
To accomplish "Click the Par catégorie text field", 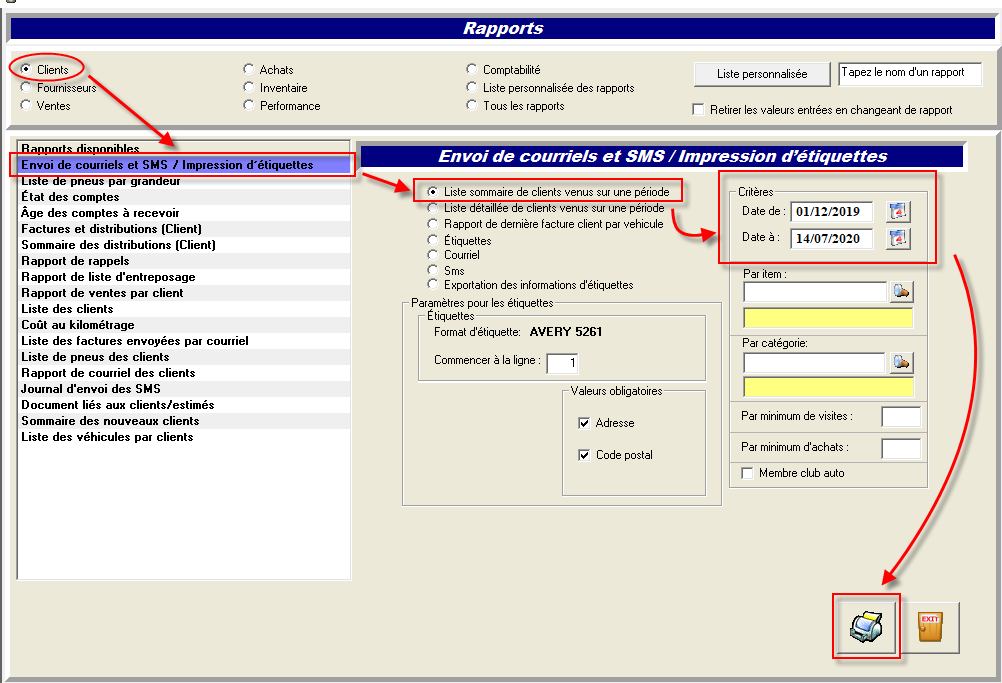I will tap(815, 362).
